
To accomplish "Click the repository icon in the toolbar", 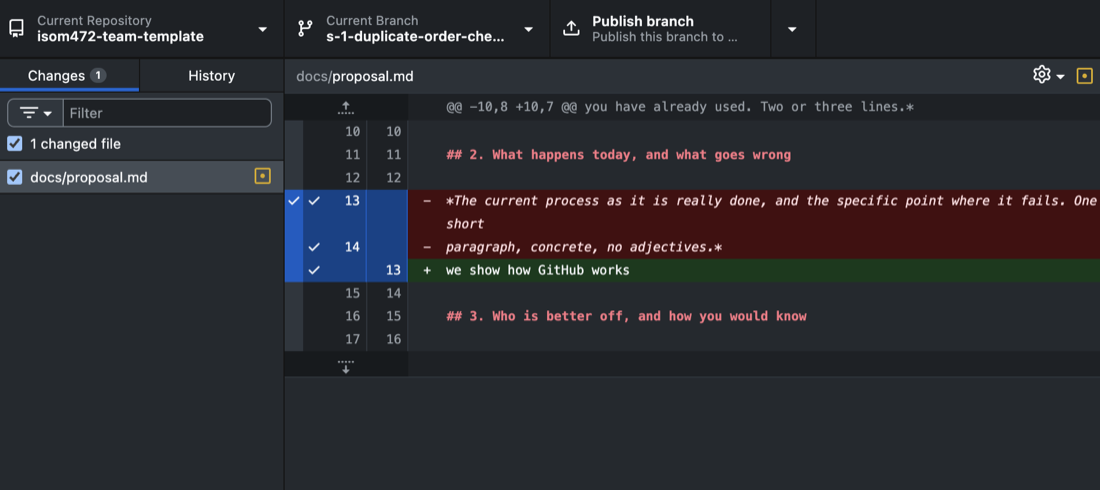I will (x=16, y=29).
